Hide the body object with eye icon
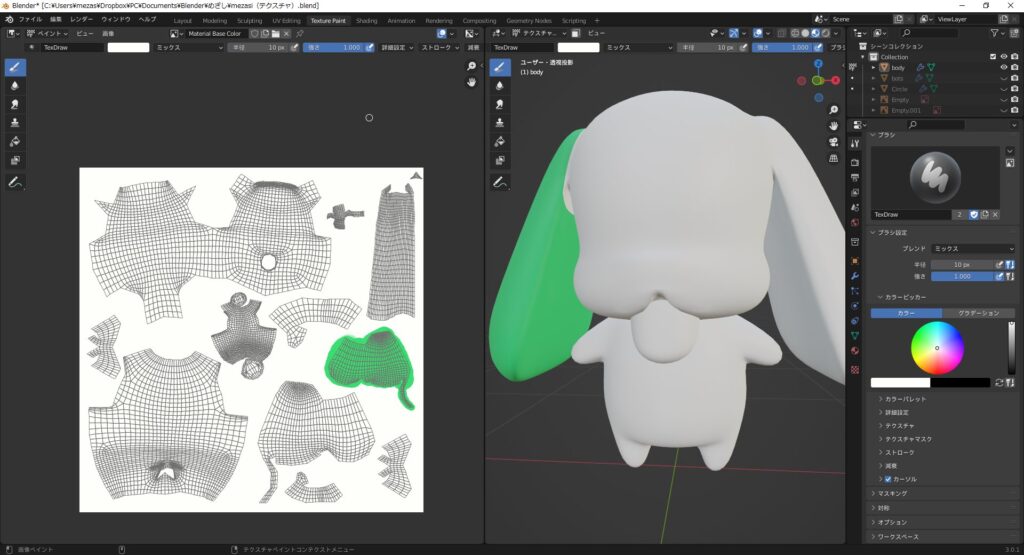Viewport: 1024px width, 555px height. pos(1003,67)
